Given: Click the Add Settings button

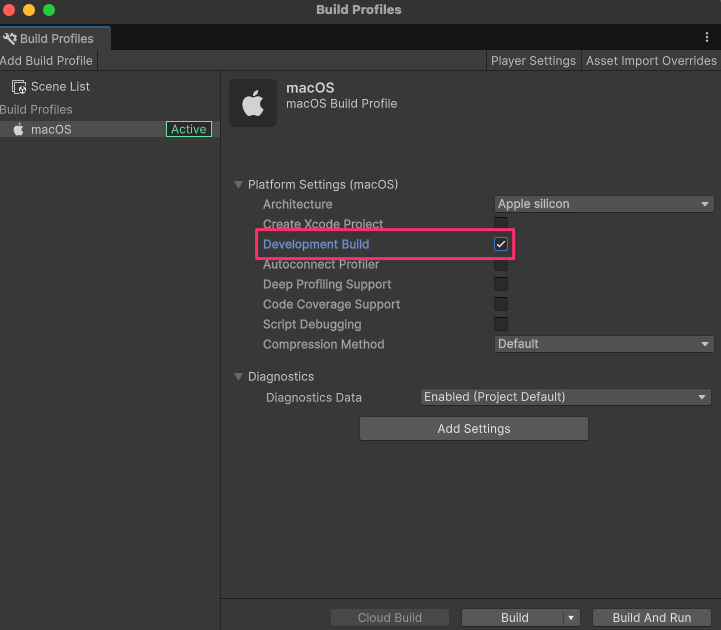Looking at the screenshot, I should pyautogui.click(x=474, y=429).
